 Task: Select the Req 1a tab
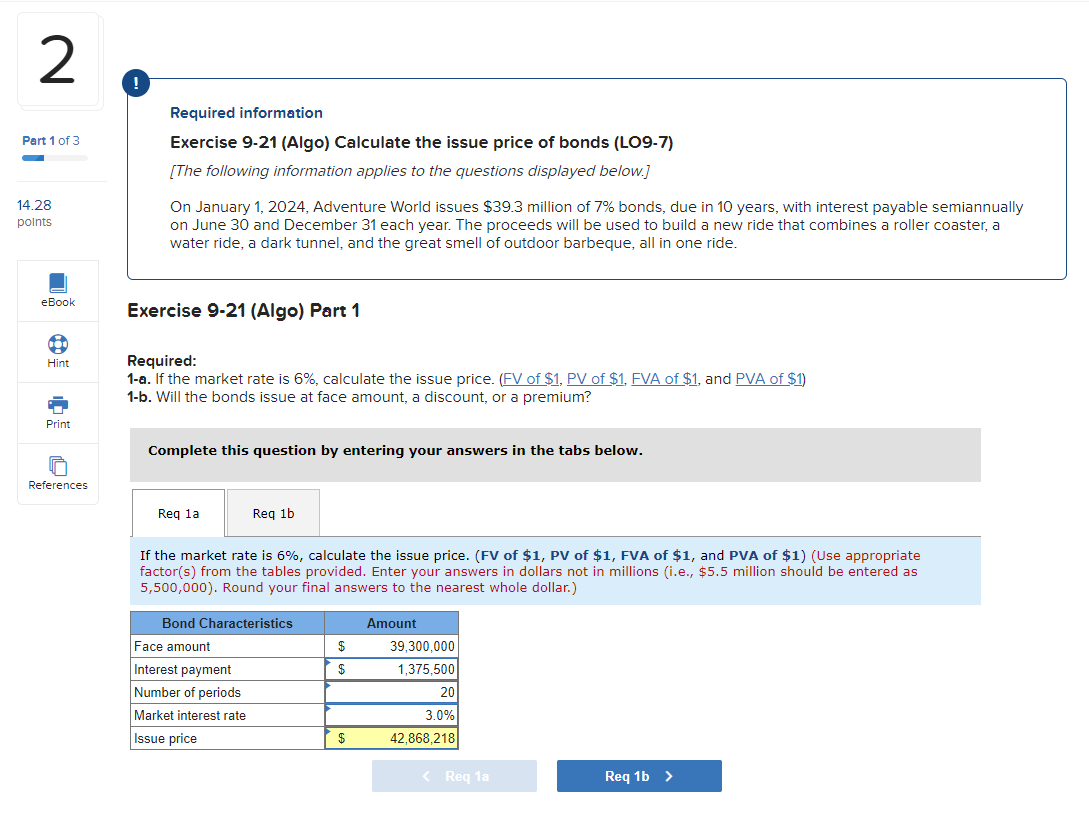(178, 512)
